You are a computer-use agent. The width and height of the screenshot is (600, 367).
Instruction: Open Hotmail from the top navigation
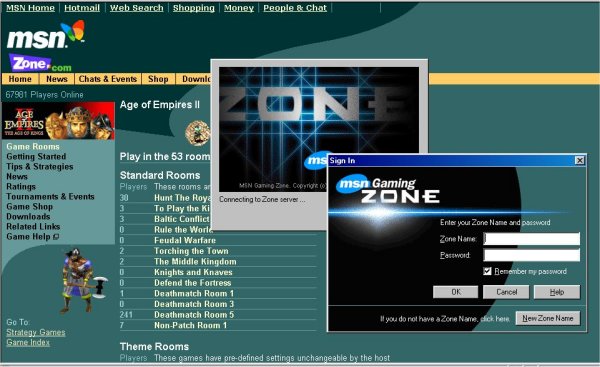tap(82, 8)
